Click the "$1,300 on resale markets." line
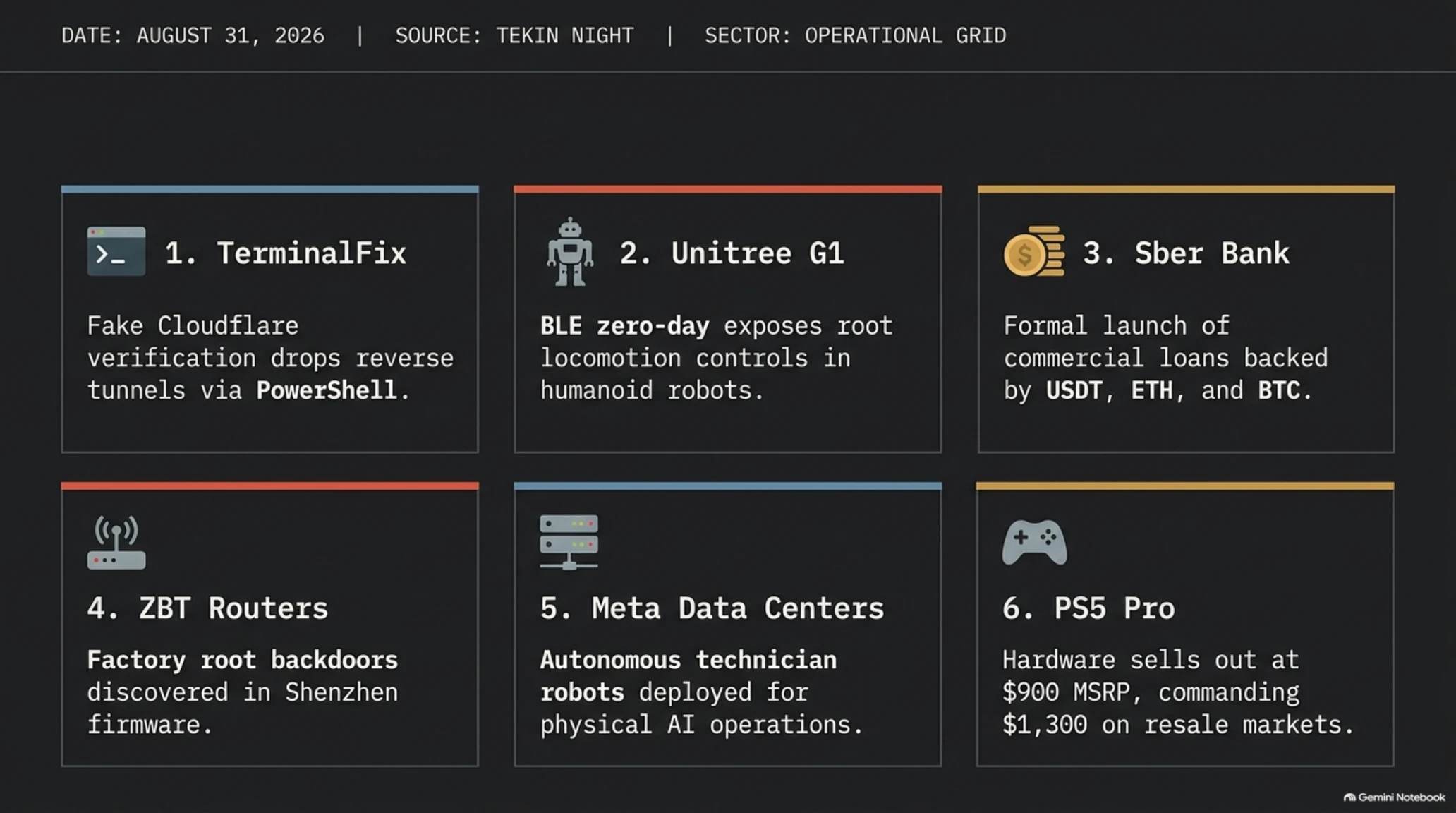1456x813 pixels. pyautogui.click(x=1178, y=725)
